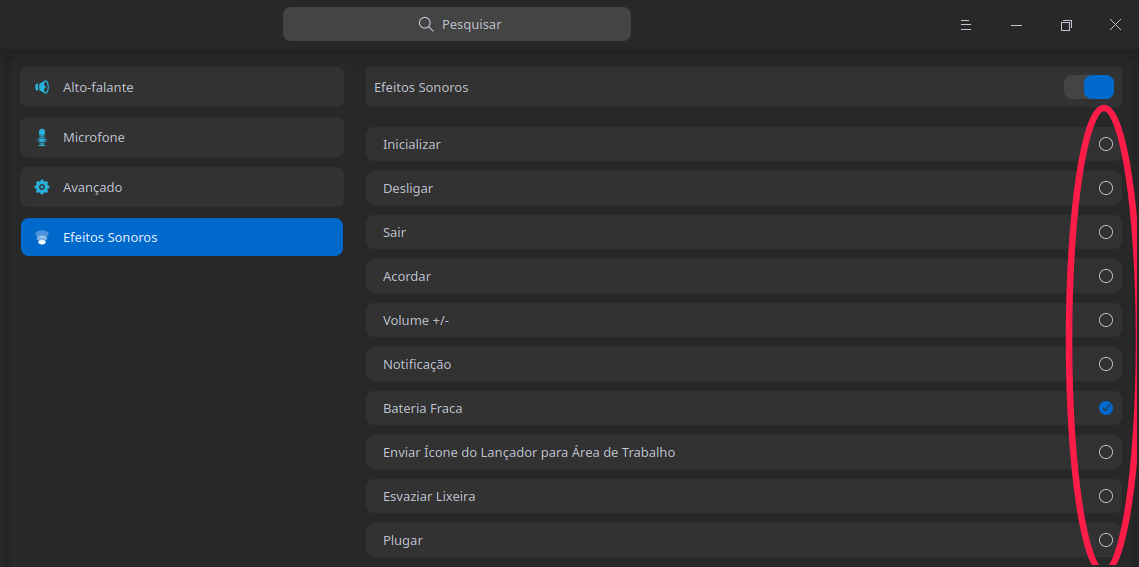Click the microphone icon beside Microfone
Screen dimensions: 1139x567
coord(42,137)
